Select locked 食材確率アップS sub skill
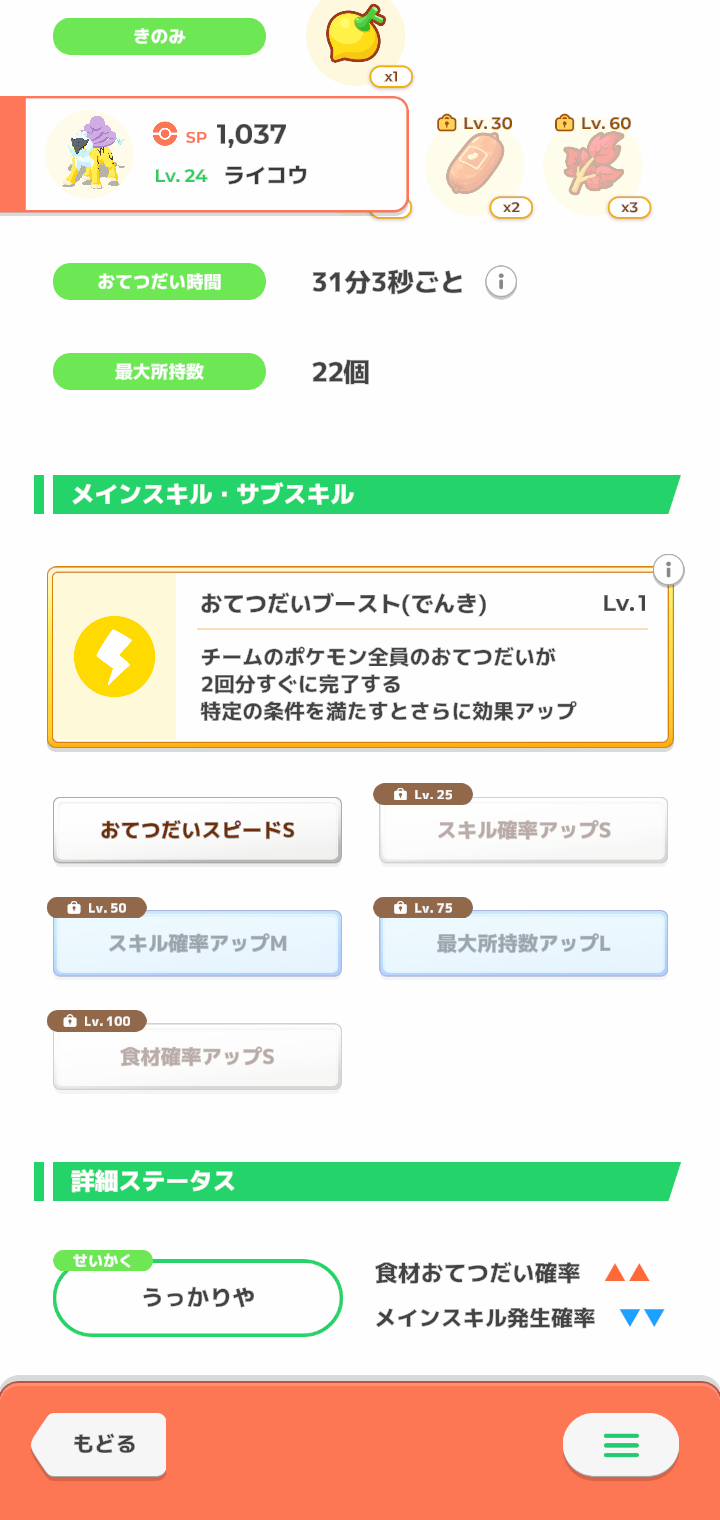 coord(197,1056)
